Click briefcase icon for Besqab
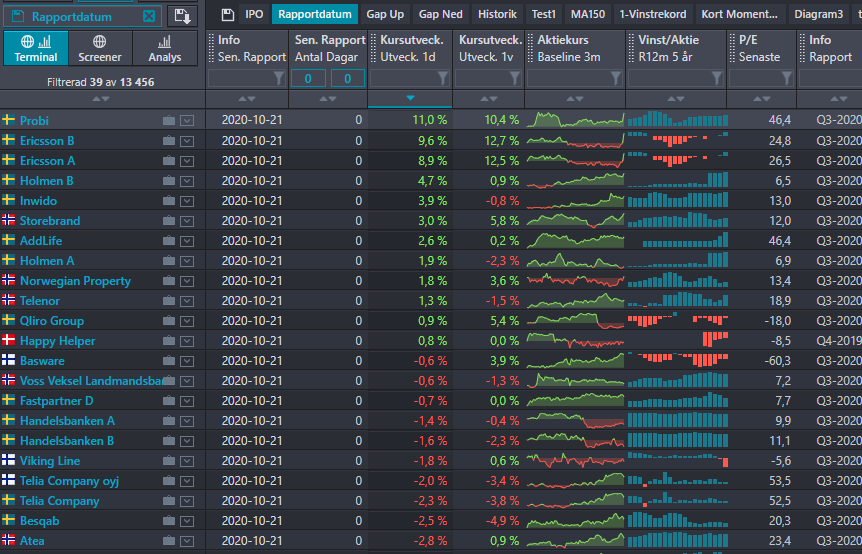 click(x=169, y=520)
